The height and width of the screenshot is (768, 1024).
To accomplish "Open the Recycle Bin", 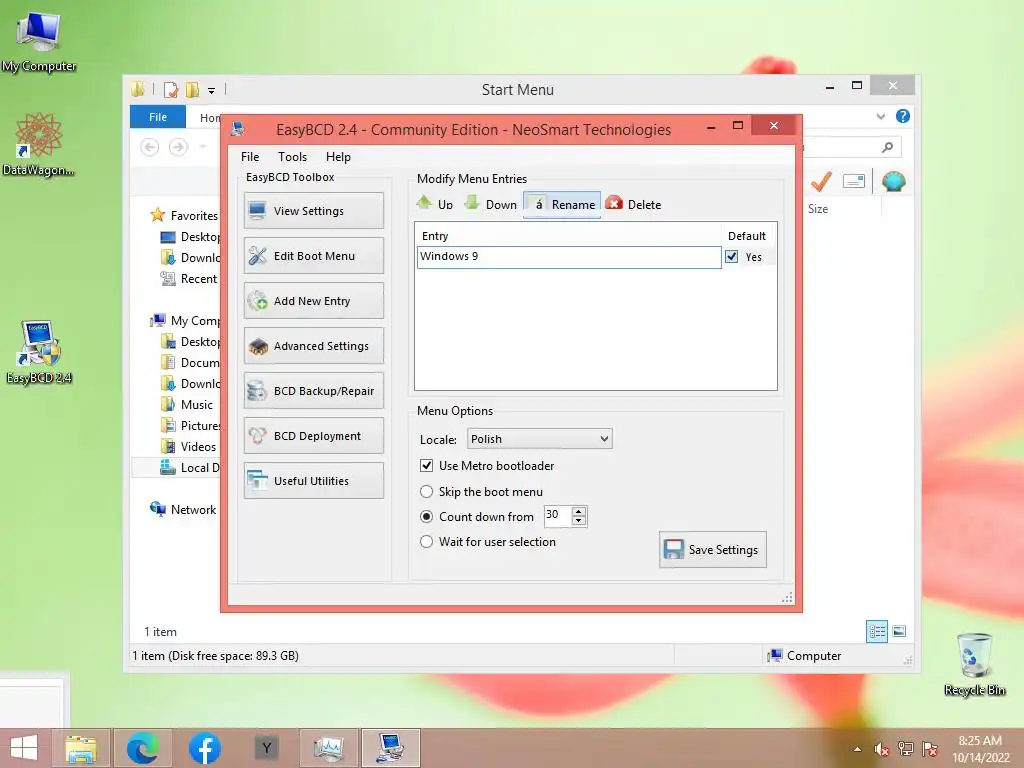I will pyautogui.click(x=974, y=664).
